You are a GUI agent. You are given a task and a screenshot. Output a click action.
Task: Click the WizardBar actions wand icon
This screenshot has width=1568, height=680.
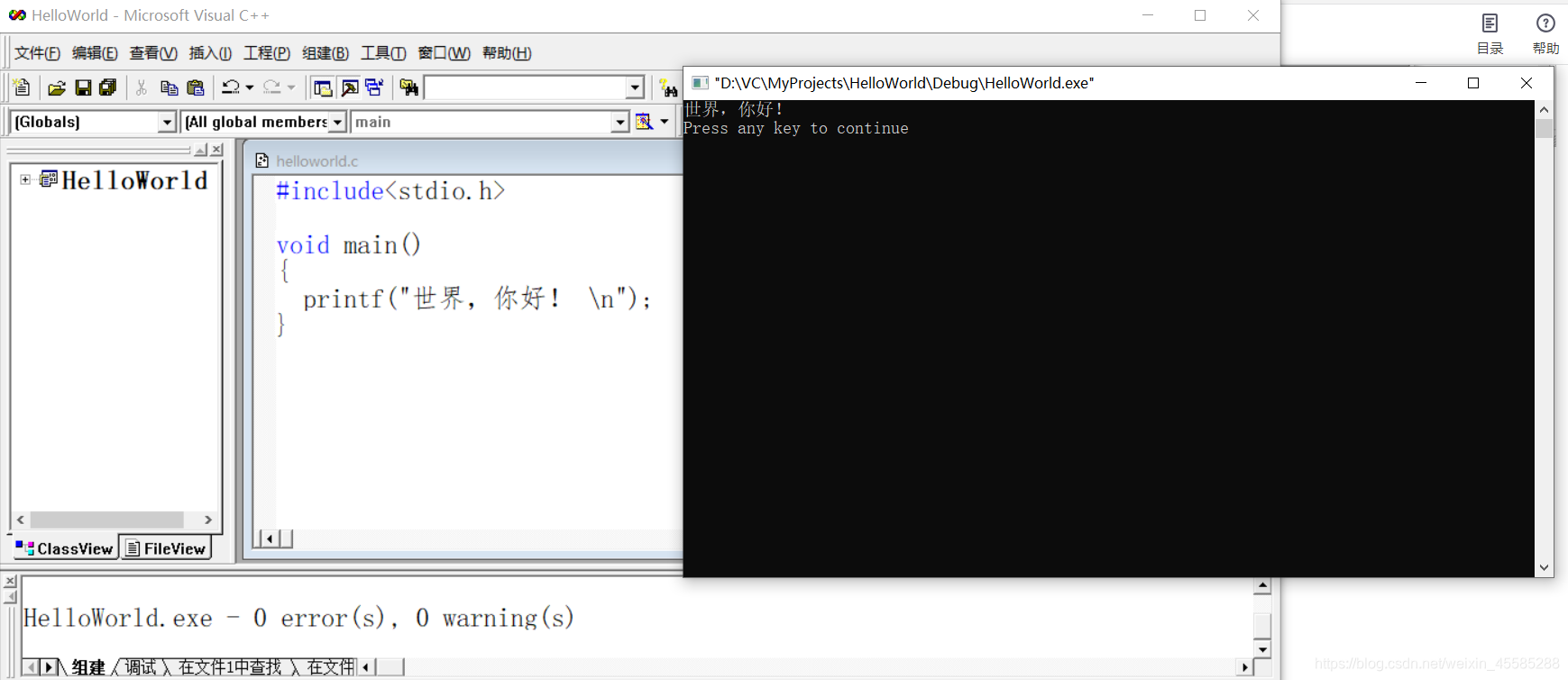point(644,122)
